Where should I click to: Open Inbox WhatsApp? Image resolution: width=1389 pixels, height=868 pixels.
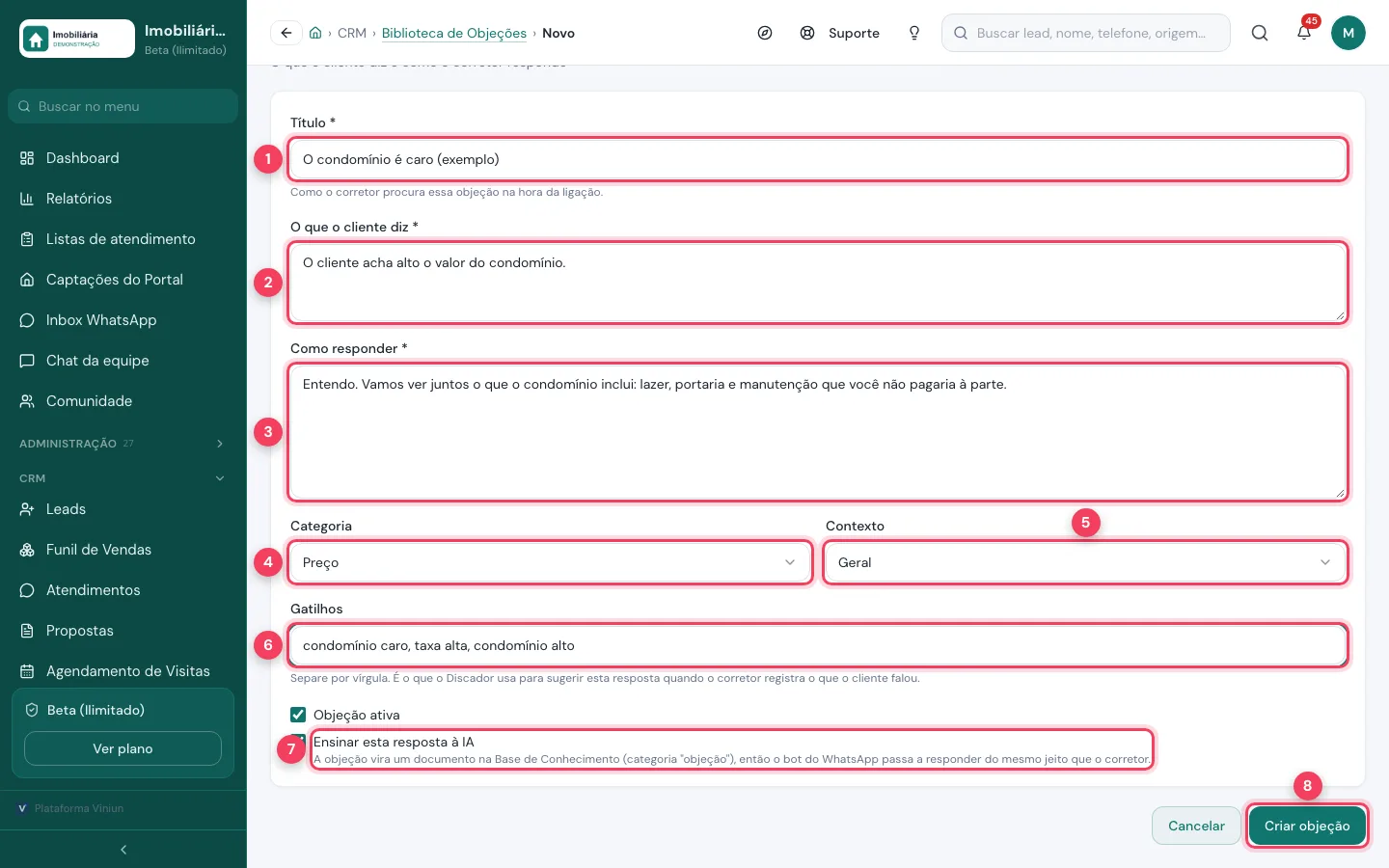pyautogui.click(x=123, y=320)
